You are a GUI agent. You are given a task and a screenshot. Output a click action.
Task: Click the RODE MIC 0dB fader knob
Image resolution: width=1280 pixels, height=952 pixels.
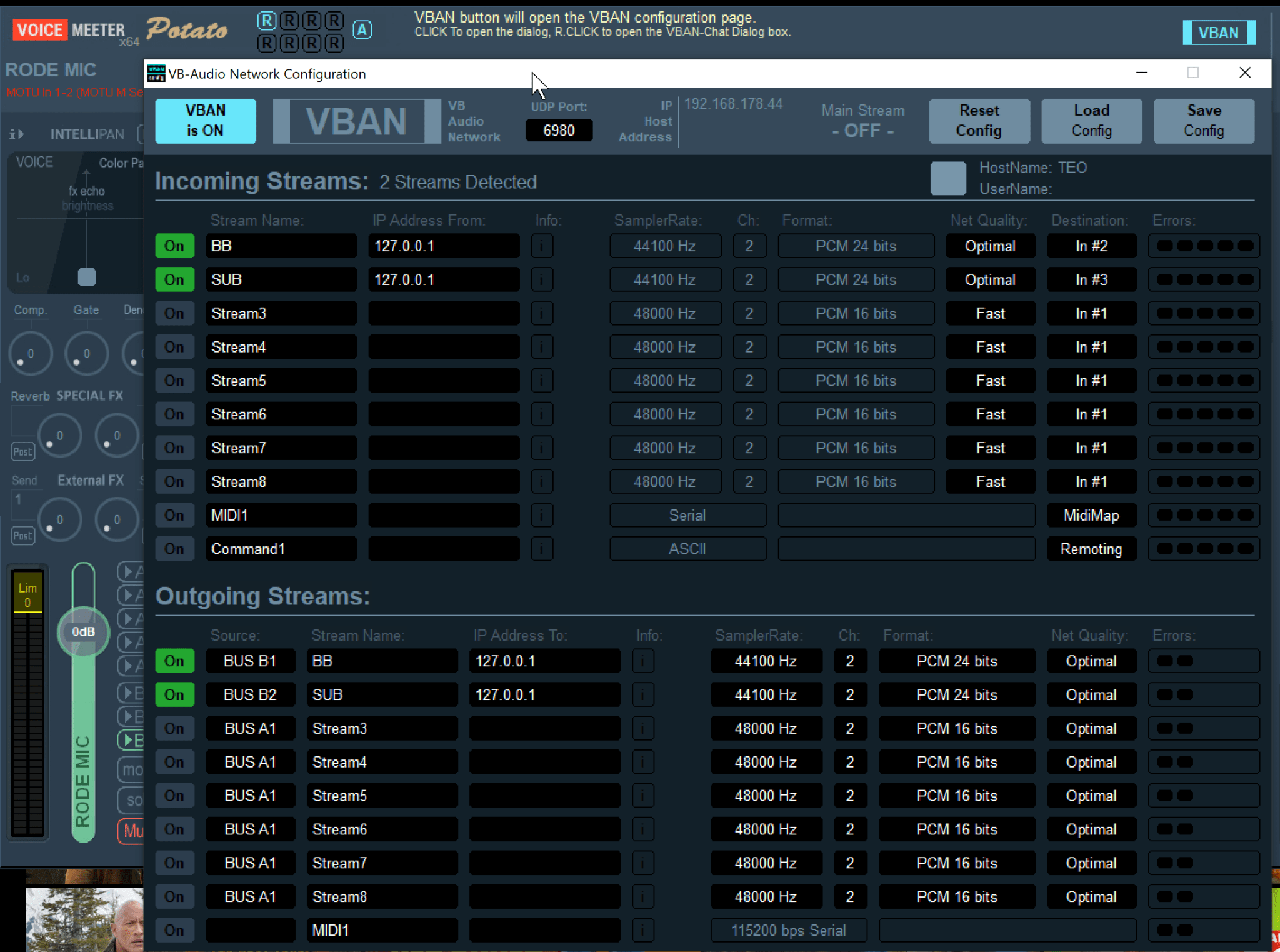pyautogui.click(x=83, y=632)
